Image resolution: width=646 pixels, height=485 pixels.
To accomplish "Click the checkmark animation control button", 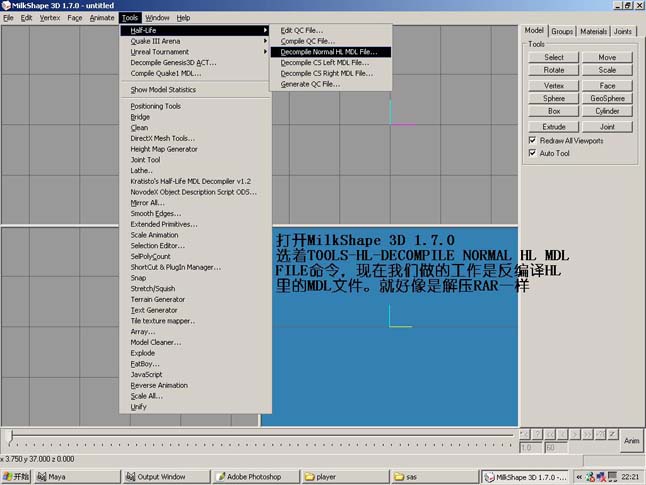I will tap(613, 434).
